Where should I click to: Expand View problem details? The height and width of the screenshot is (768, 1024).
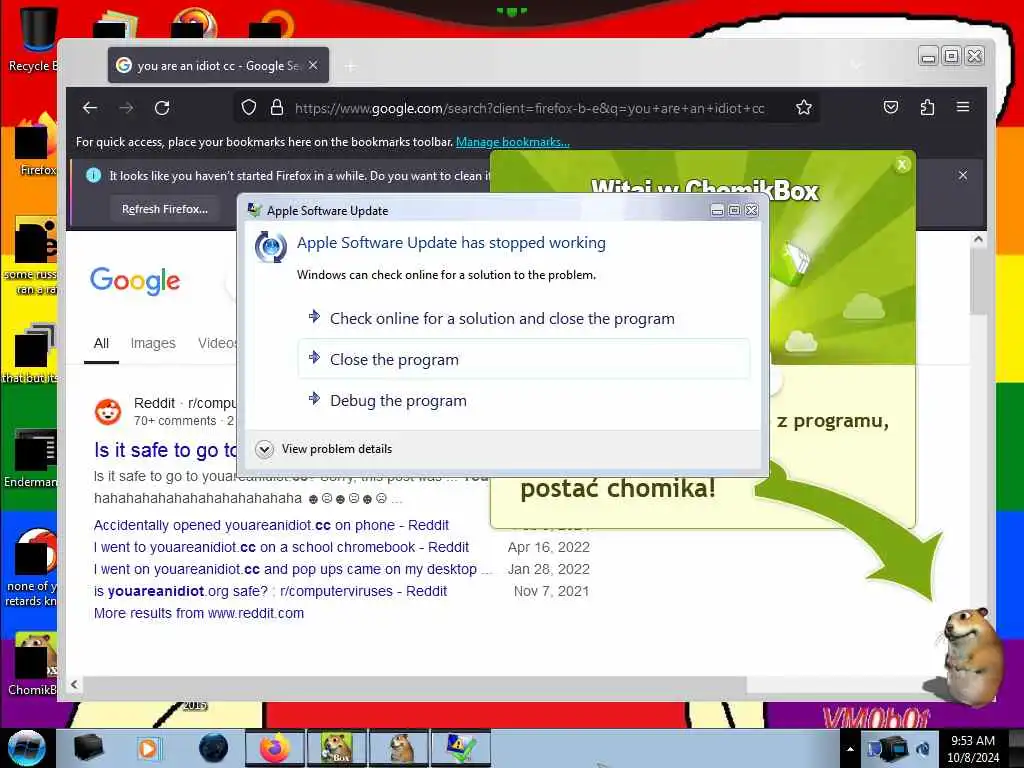(x=324, y=449)
